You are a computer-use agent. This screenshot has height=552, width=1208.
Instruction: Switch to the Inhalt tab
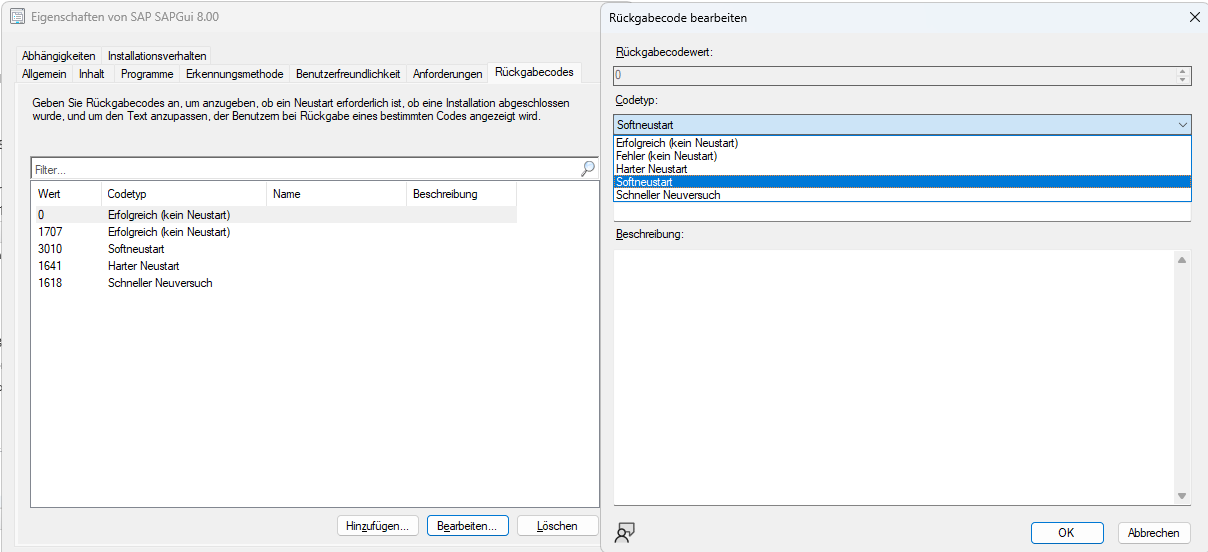pos(92,74)
